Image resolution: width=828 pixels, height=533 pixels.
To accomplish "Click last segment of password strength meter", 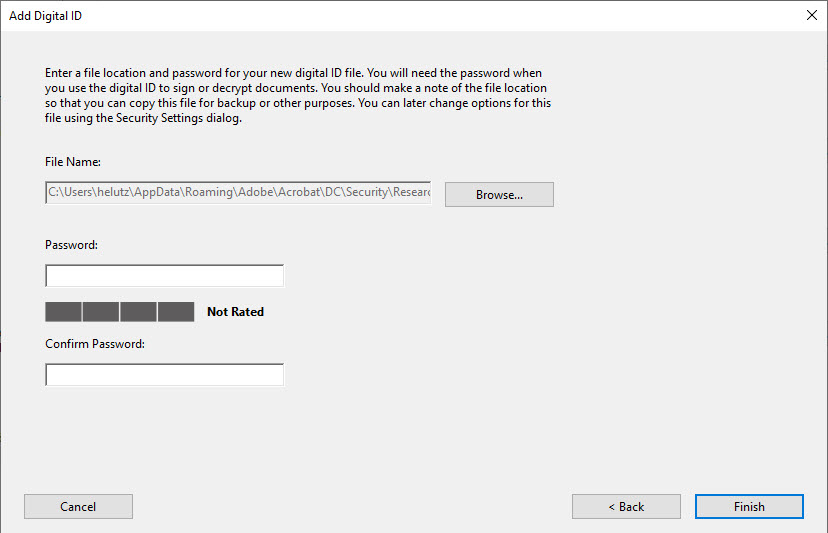I will click(x=176, y=312).
